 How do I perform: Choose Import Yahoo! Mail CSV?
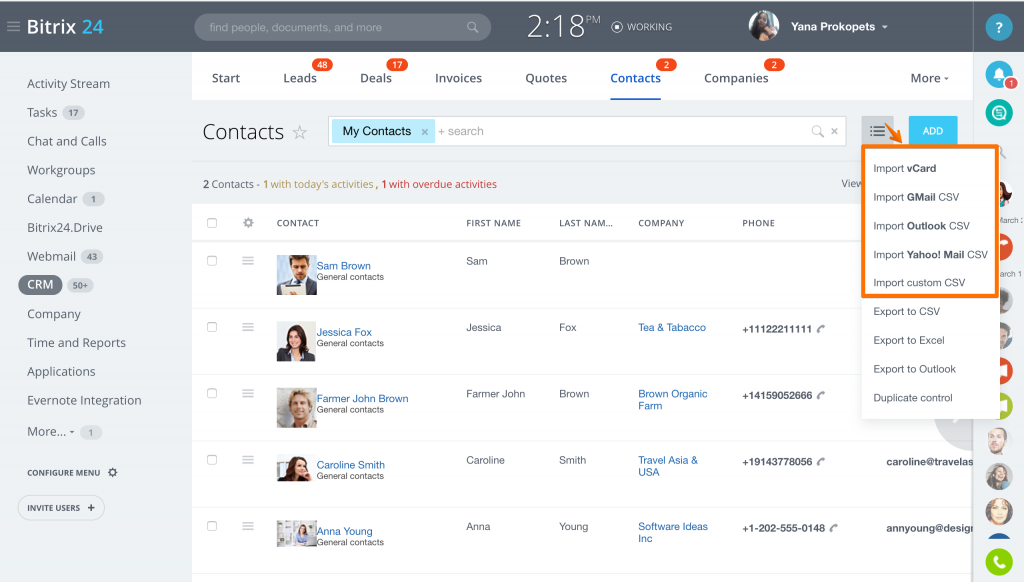point(931,255)
